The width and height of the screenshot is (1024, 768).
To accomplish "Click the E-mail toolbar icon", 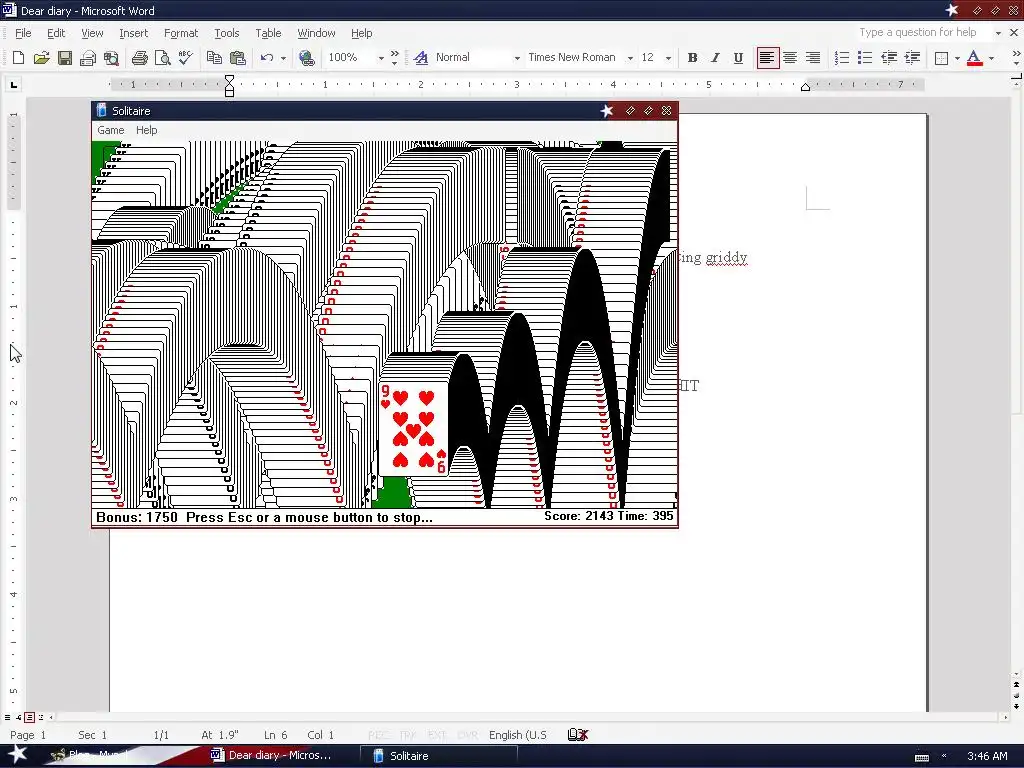I will [88, 57].
